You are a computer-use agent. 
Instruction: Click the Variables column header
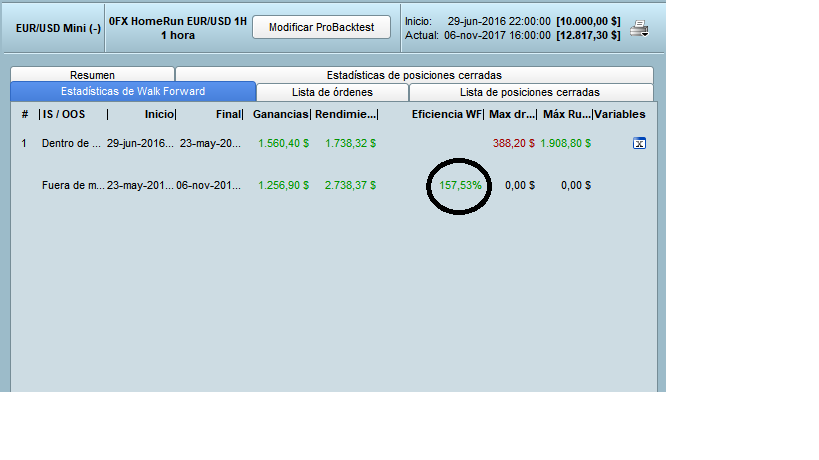coord(620,114)
